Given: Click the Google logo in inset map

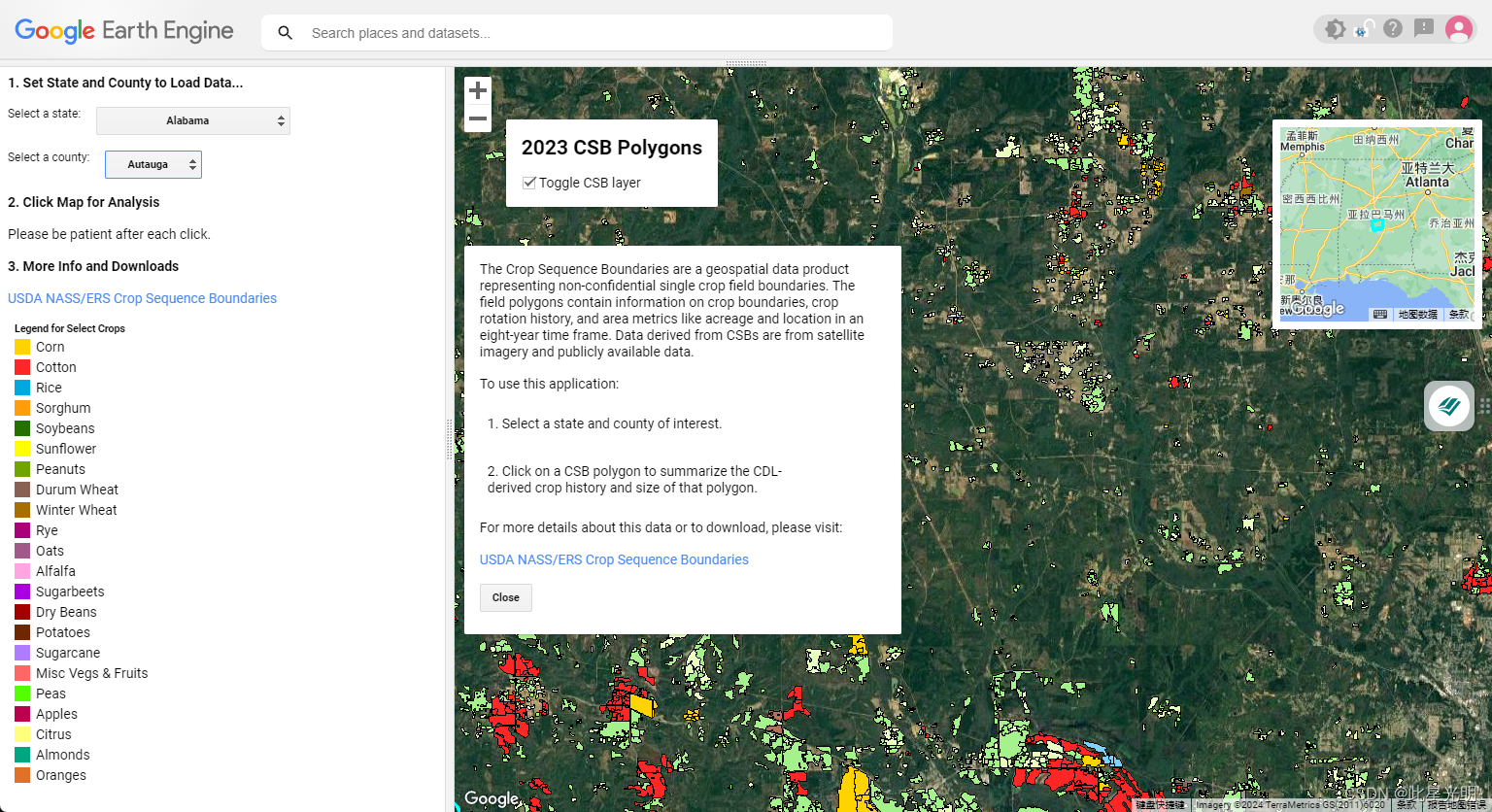Looking at the screenshot, I should (1317, 309).
